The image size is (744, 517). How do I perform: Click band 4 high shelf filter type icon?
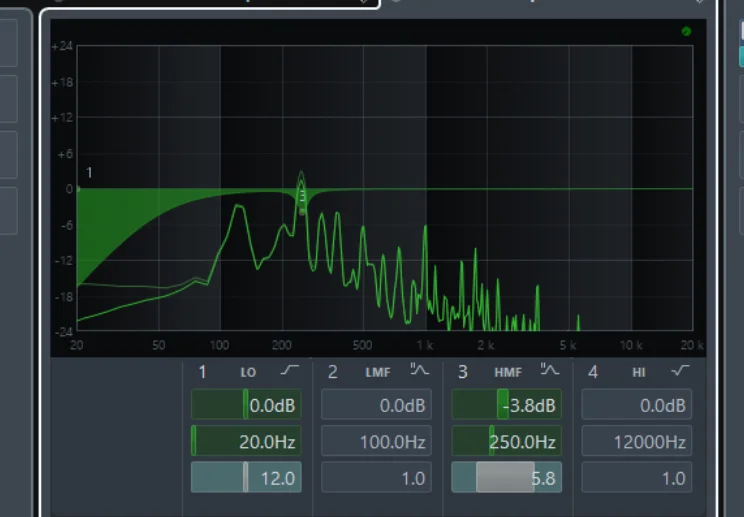680,370
